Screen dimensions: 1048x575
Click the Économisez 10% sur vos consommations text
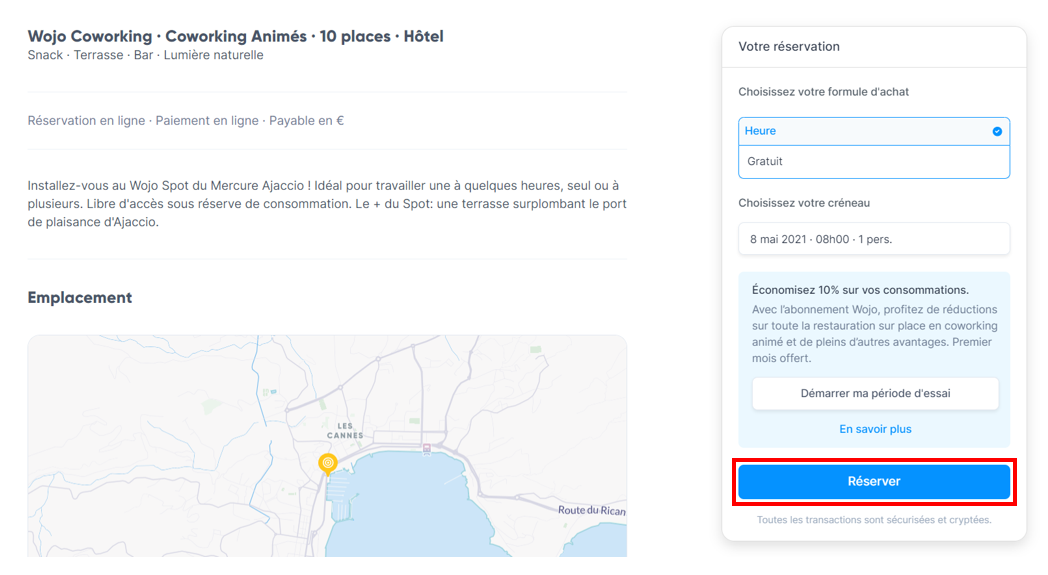tap(860, 290)
